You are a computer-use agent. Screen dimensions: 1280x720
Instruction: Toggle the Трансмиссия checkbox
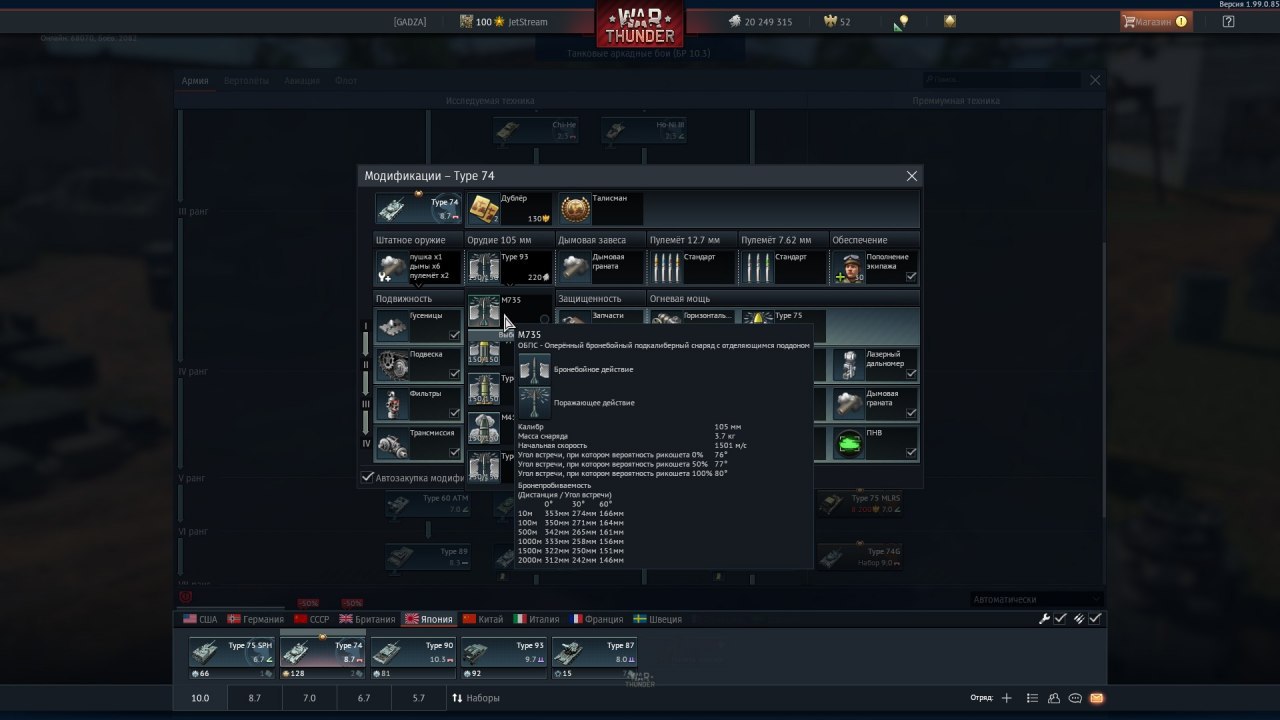(x=455, y=452)
